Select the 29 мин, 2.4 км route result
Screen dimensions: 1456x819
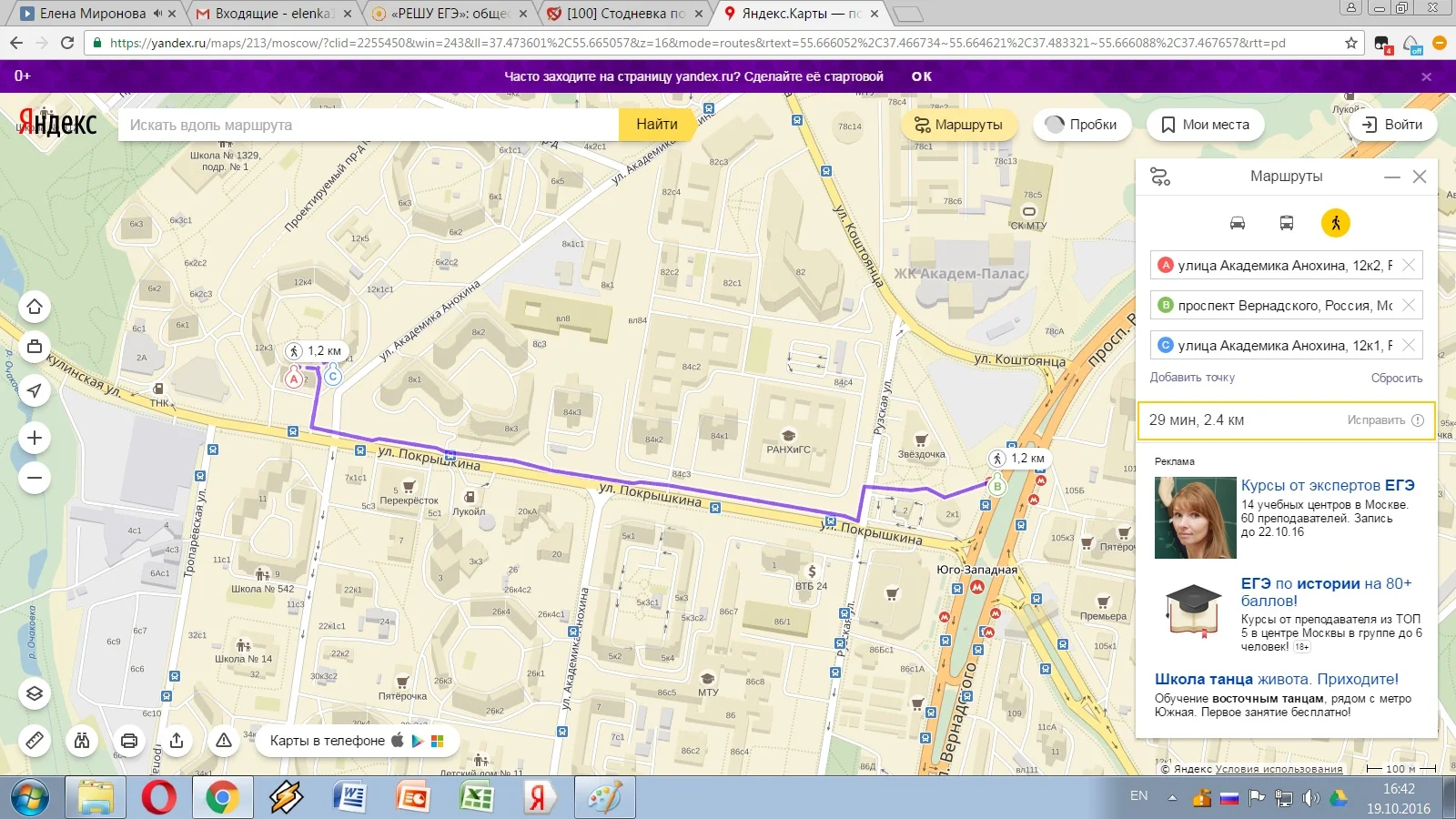point(1287,420)
